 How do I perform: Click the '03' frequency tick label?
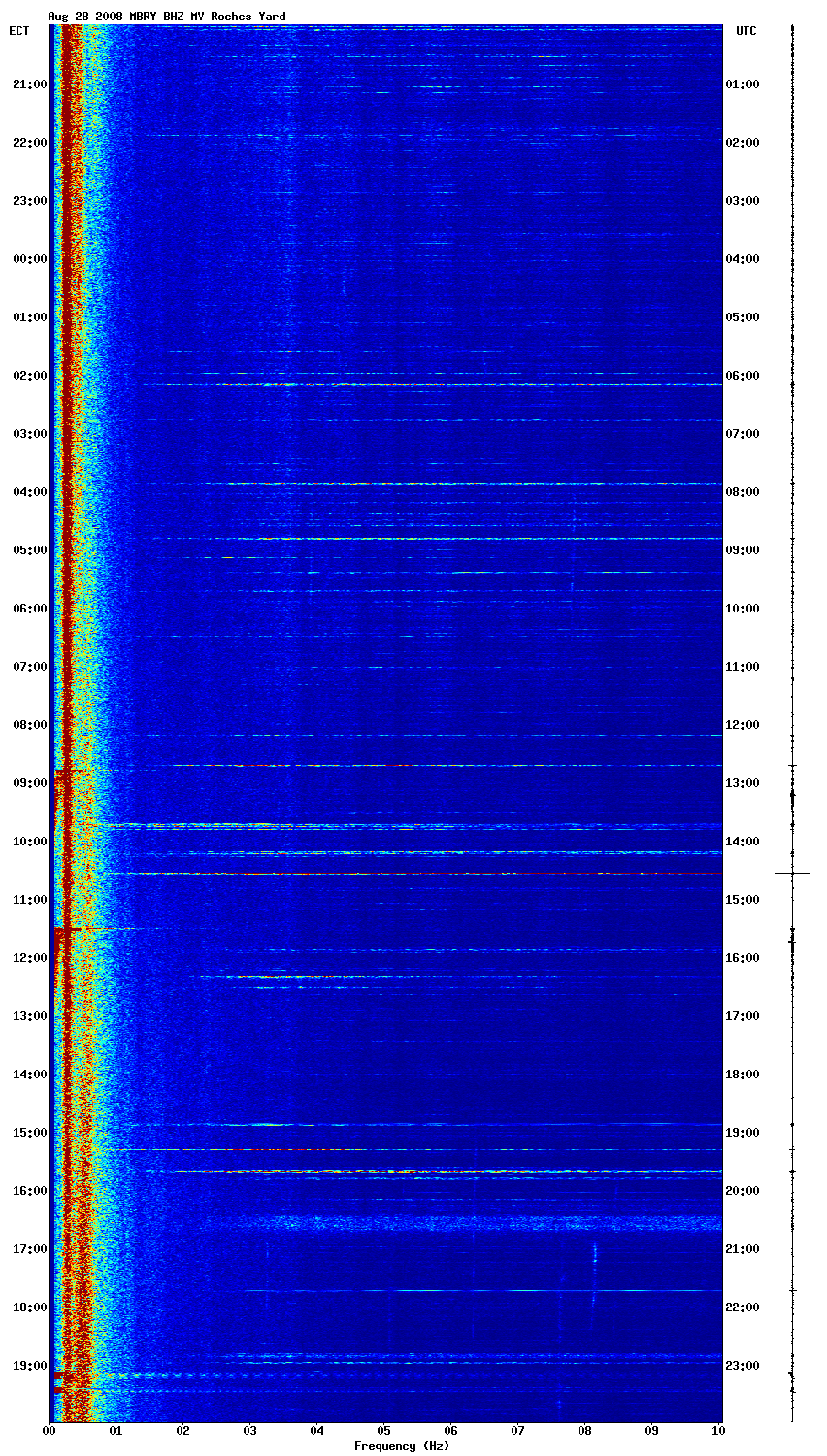point(249,1431)
